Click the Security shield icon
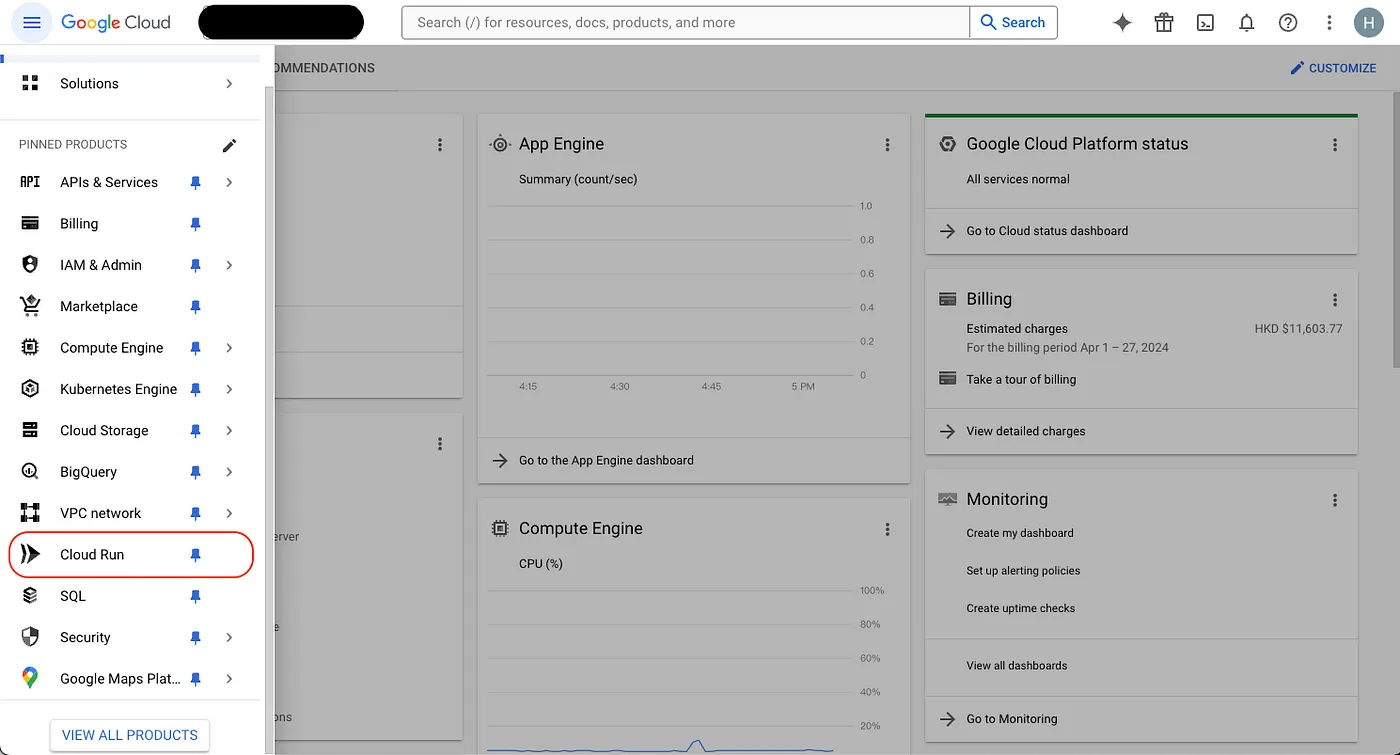The width and height of the screenshot is (1400, 755). [x=30, y=637]
